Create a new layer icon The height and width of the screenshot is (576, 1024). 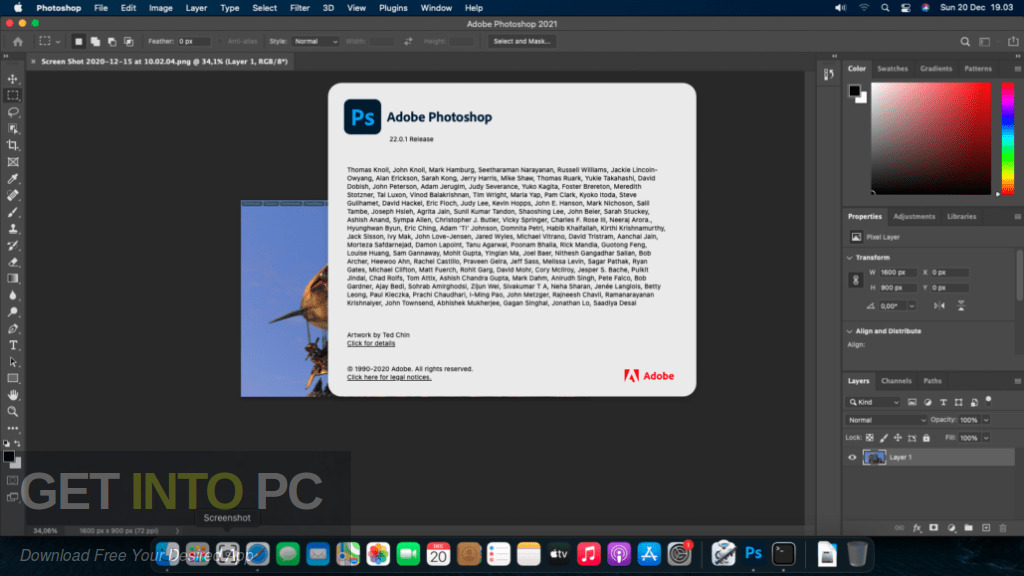coord(986,528)
